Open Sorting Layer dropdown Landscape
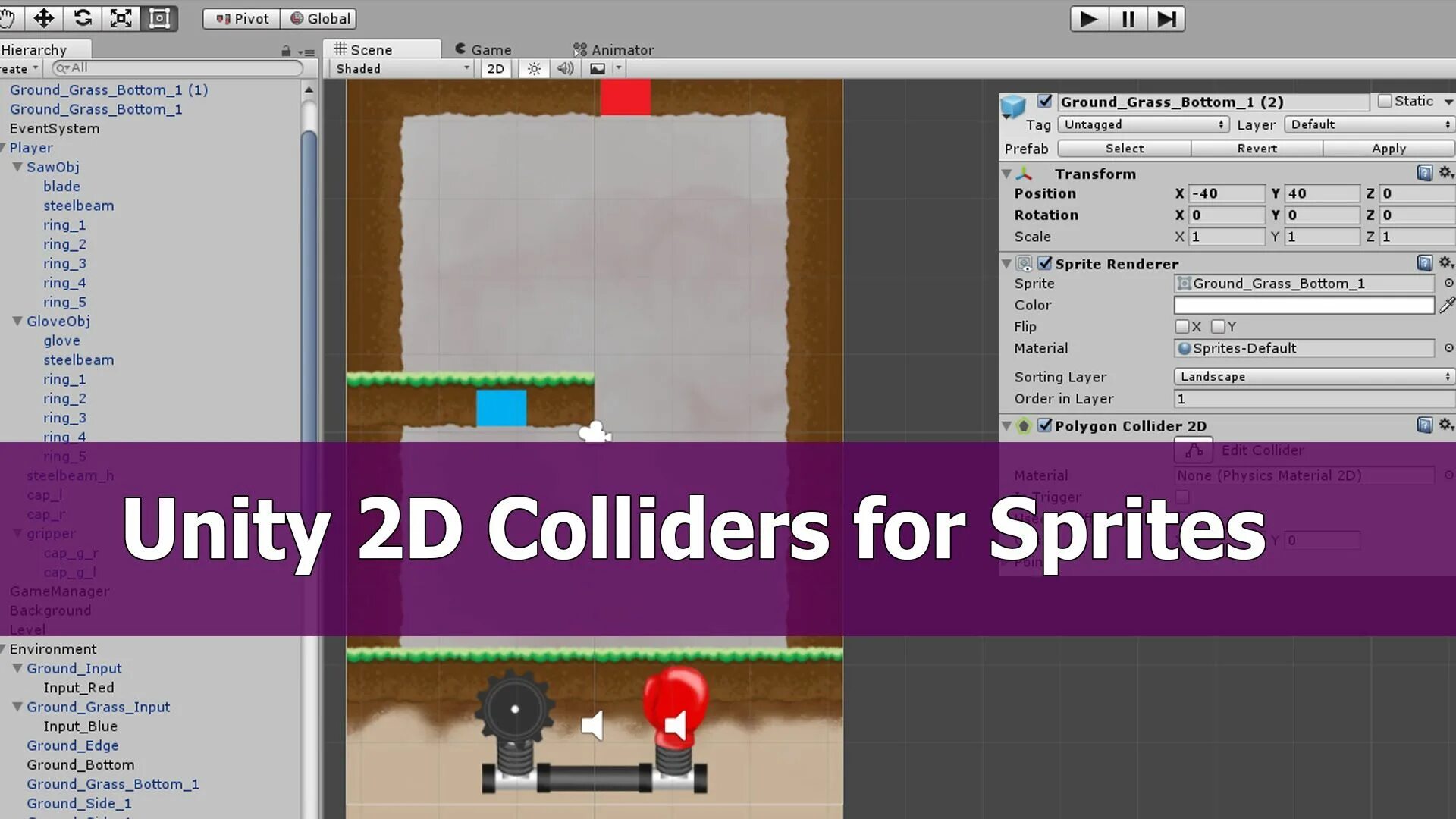Screen dimensions: 1456x819 click(1314, 376)
